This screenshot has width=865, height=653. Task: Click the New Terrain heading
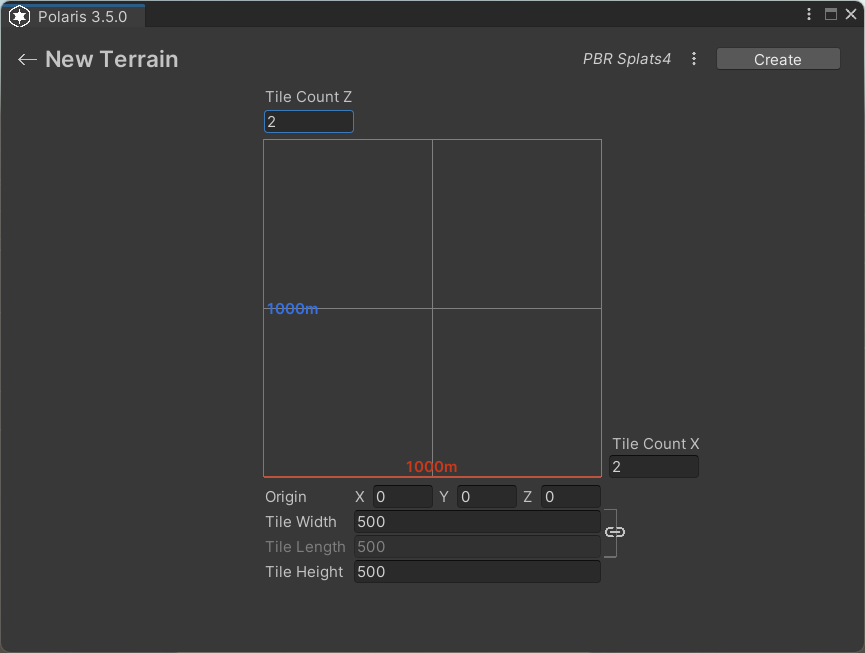point(111,60)
